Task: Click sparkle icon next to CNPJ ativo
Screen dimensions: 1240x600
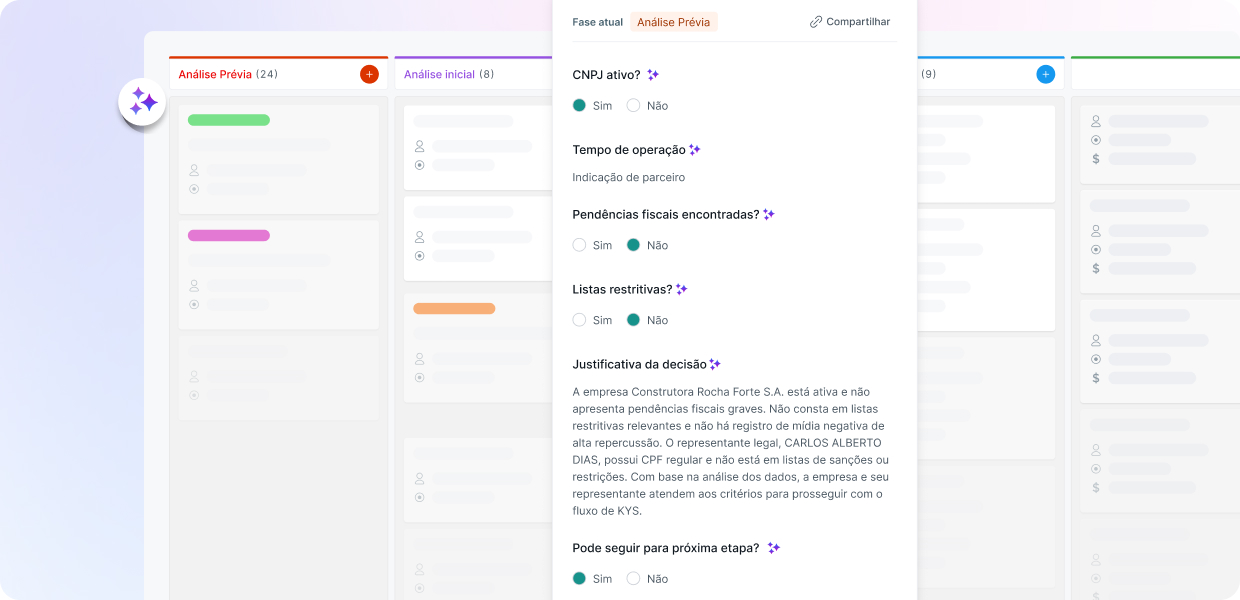Action: (x=653, y=75)
